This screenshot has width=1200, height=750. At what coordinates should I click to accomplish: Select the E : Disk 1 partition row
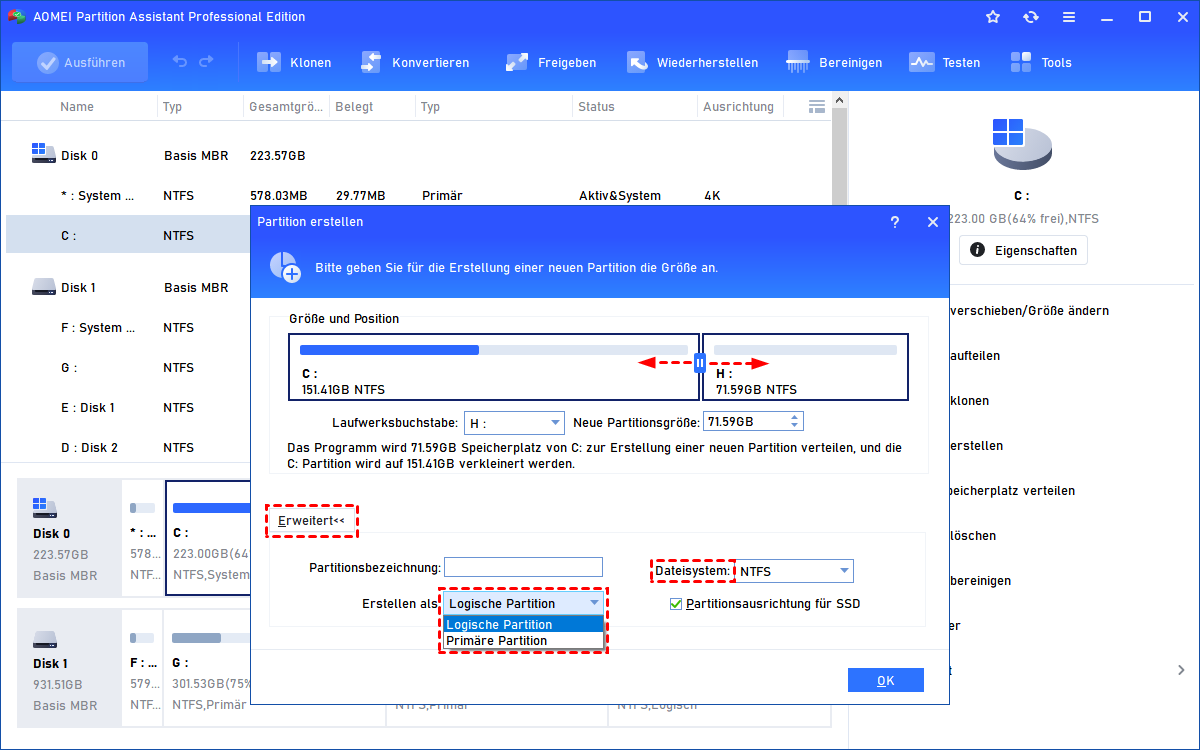[x=128, y=408]
